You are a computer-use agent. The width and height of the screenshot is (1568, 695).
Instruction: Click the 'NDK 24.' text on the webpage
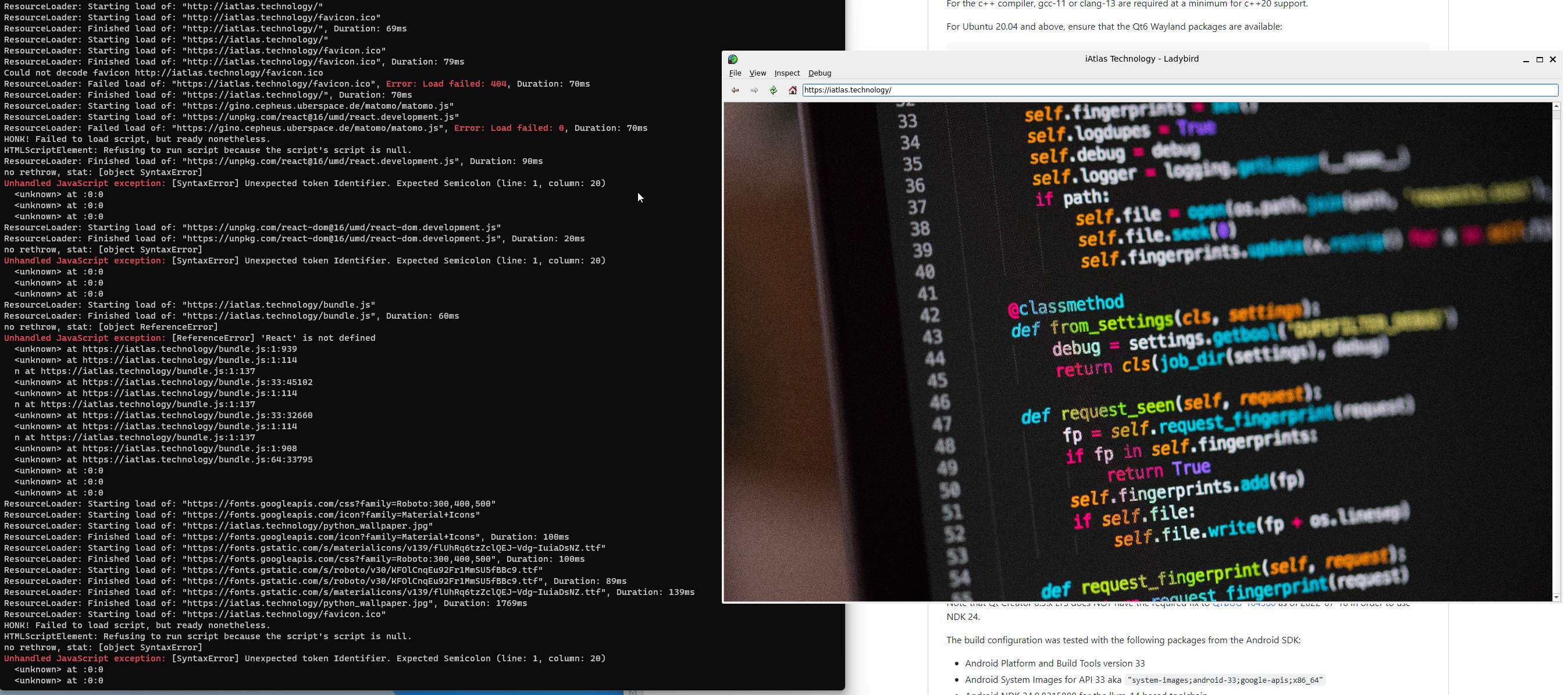tap(963, 617)
